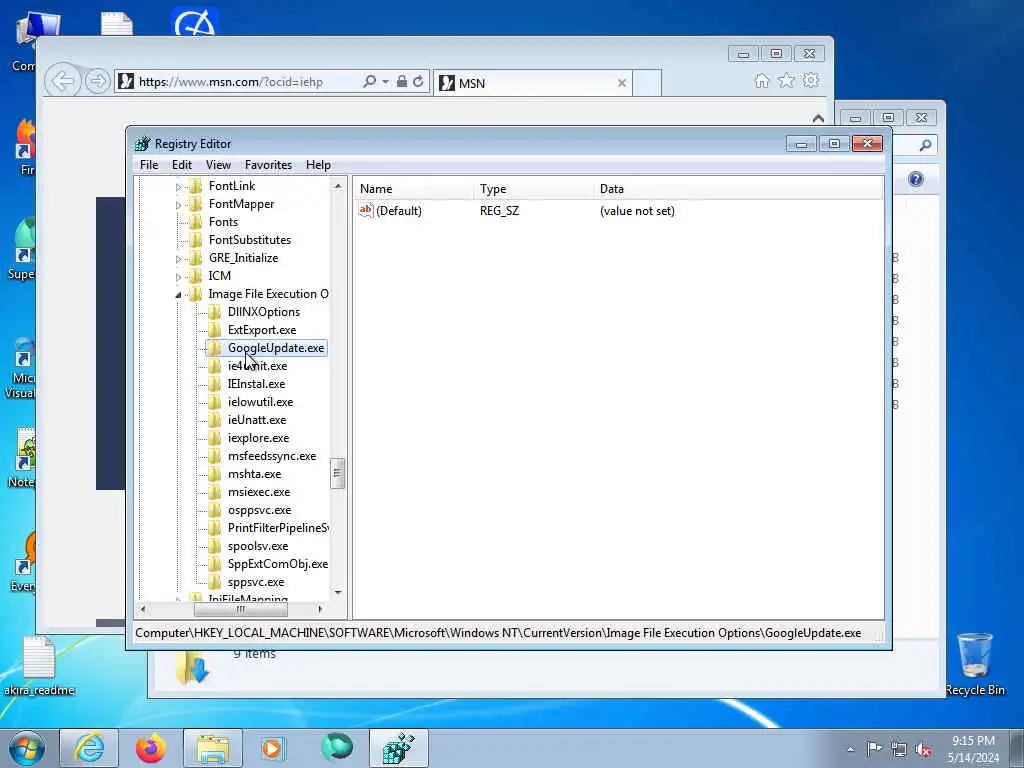Click the Data column header

coord(739,189)
